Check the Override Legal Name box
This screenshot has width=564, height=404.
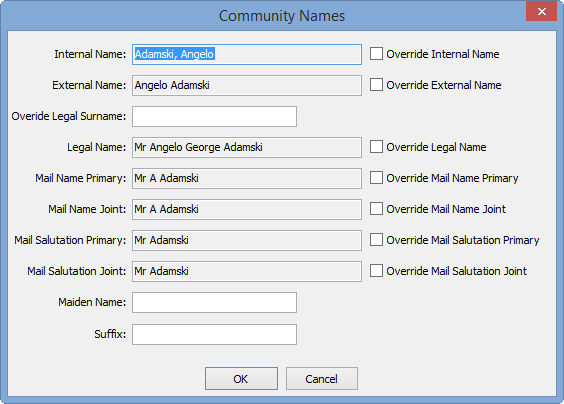pos(376,147)
